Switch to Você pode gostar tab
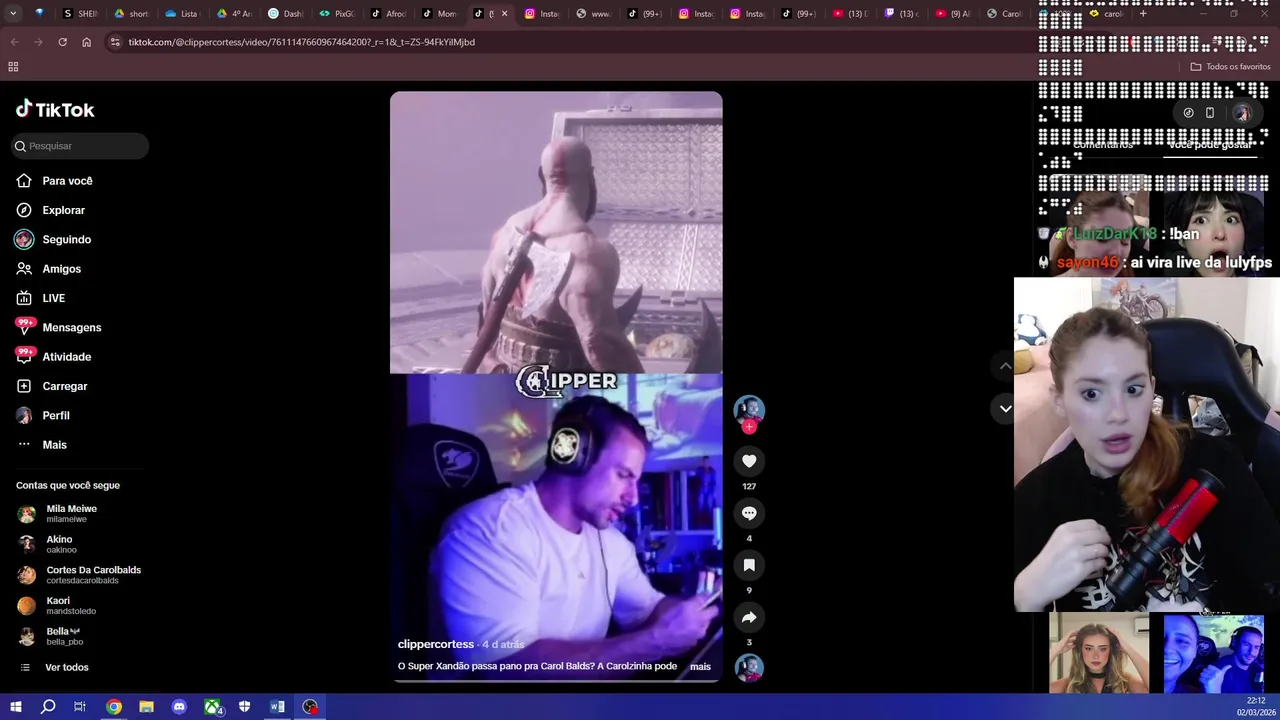The height and width of the screenshot is (720, 1280). pyautogui.click(x=1209, y=145)
